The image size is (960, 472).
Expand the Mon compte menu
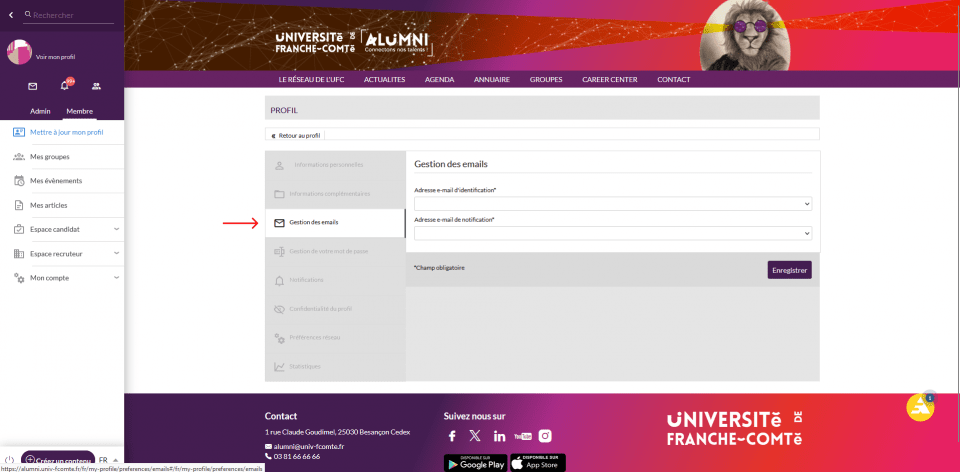click(66, 278)
